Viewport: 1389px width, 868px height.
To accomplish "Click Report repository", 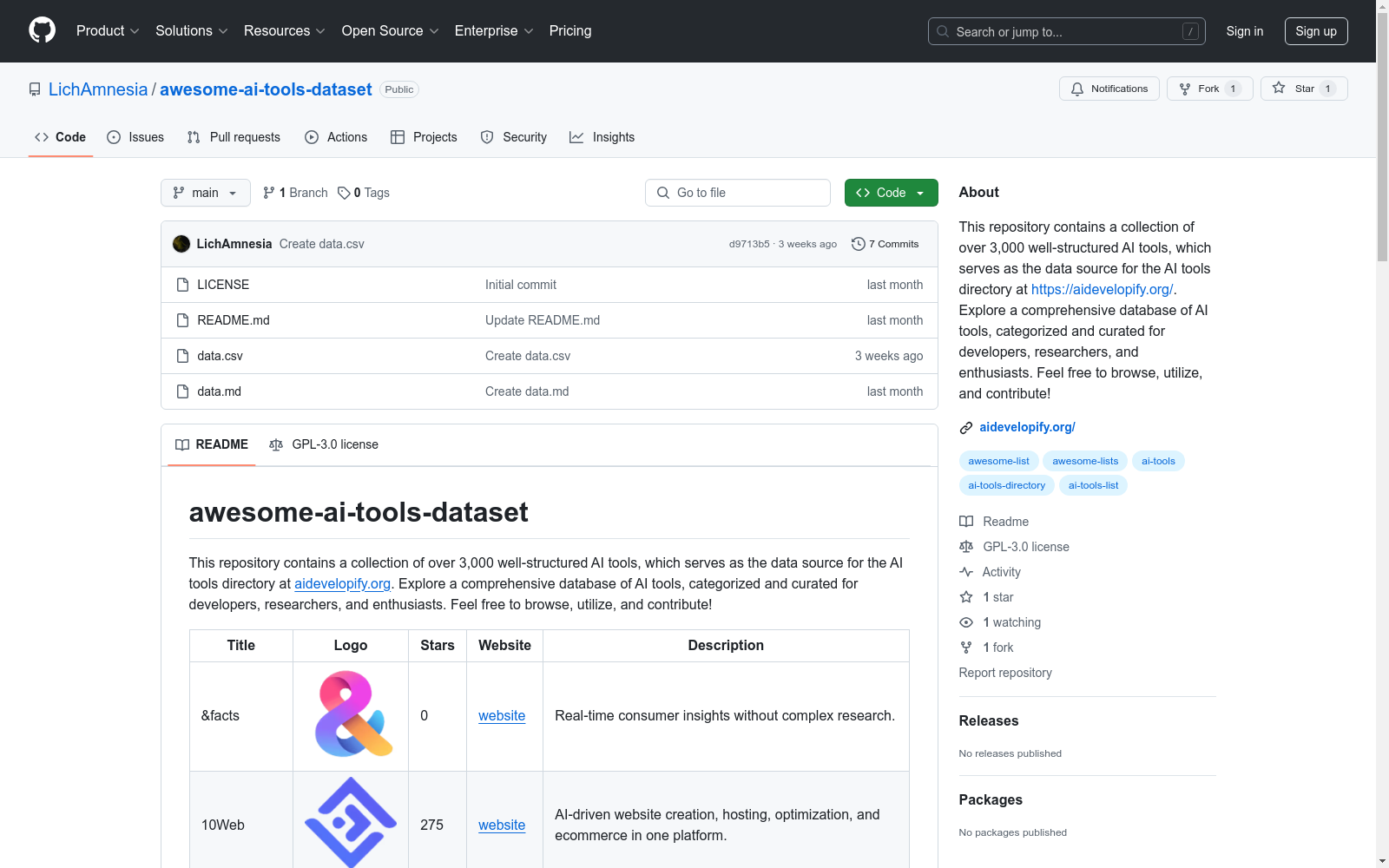I will coord(1005,673).
